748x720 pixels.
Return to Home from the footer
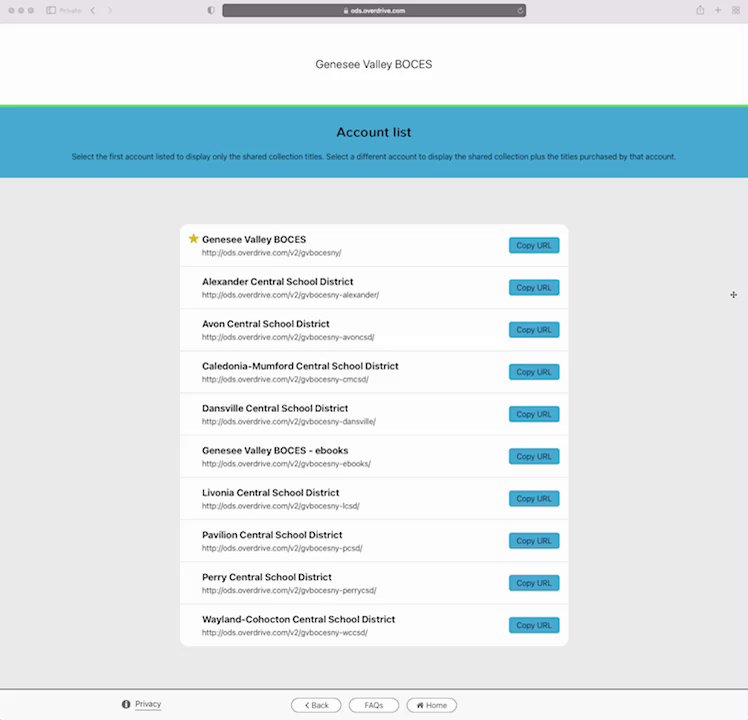tap(432, 705)
